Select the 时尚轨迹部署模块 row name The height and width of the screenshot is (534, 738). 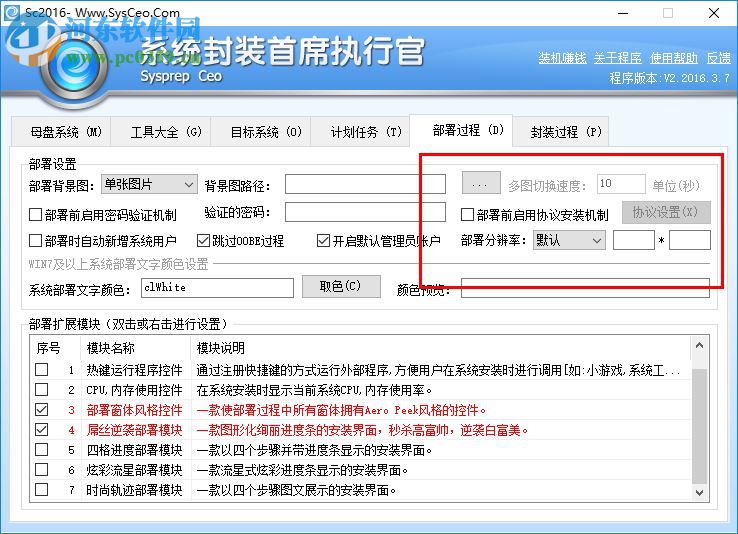pos(134,490)
